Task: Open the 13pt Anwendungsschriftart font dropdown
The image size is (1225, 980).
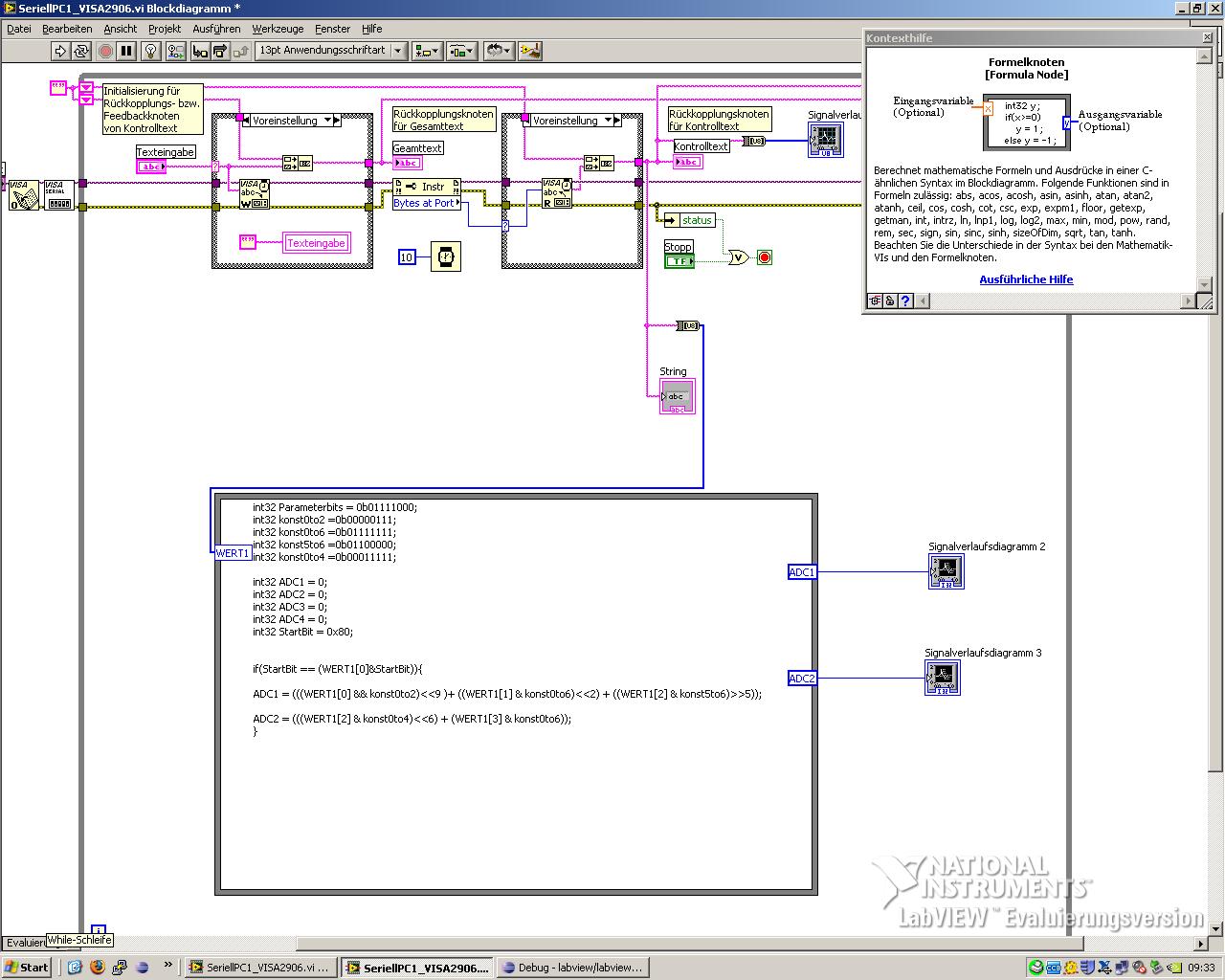Action: click(331, 51)
